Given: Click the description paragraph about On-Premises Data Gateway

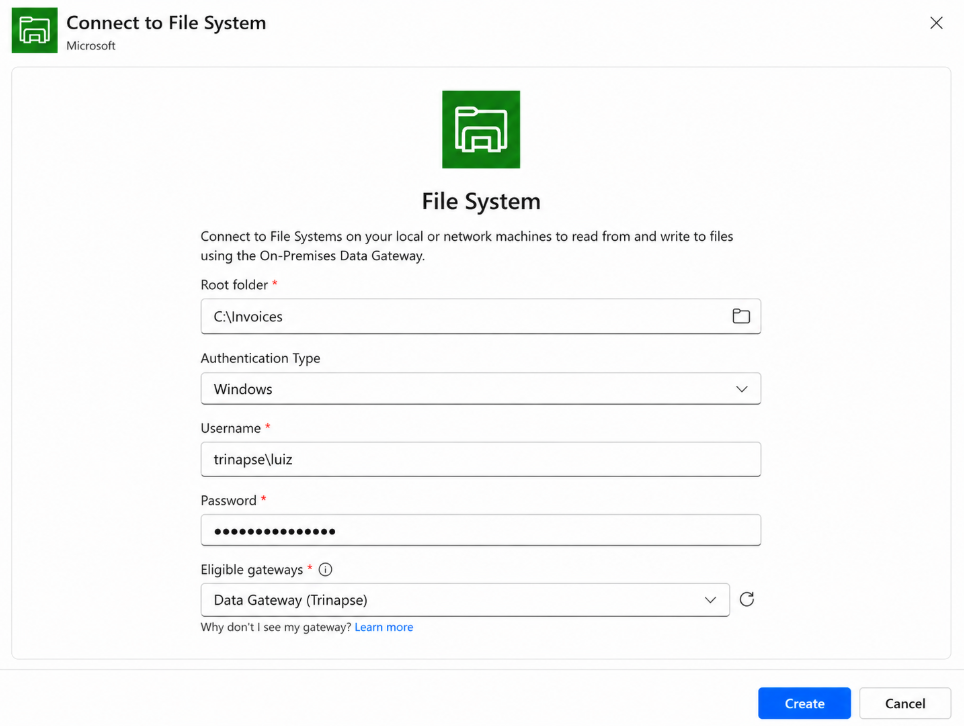Looking at the screenshot, I should [467, 246].
